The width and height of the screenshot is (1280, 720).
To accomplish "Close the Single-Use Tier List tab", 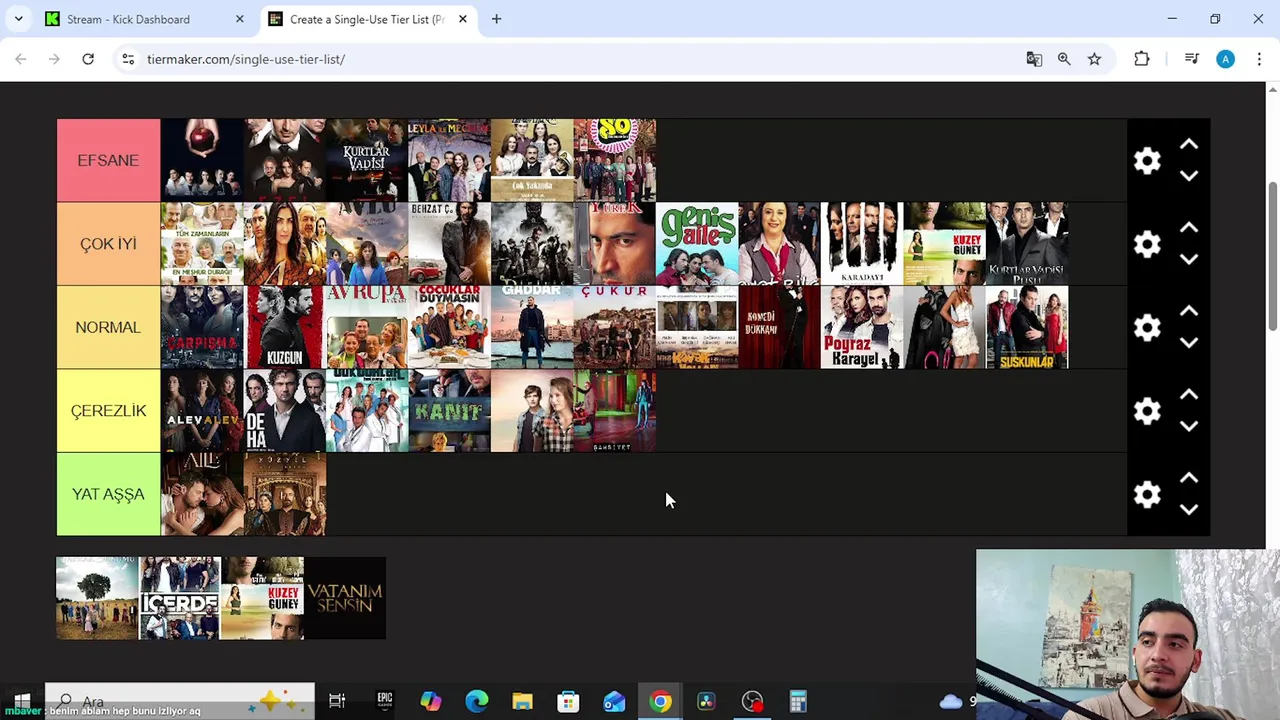I will coord(462,19).
